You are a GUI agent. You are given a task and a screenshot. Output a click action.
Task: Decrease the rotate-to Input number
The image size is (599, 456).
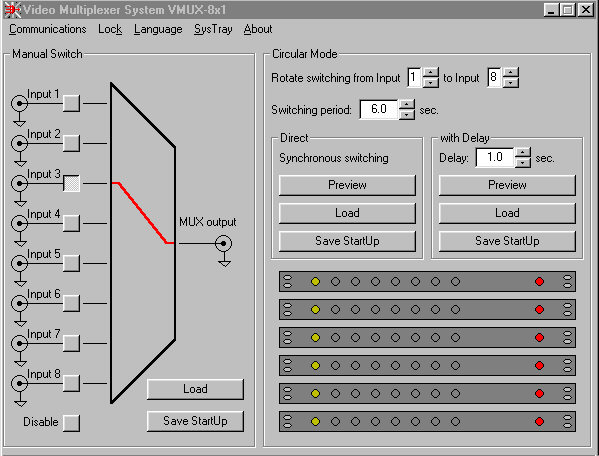click(511, 82)
